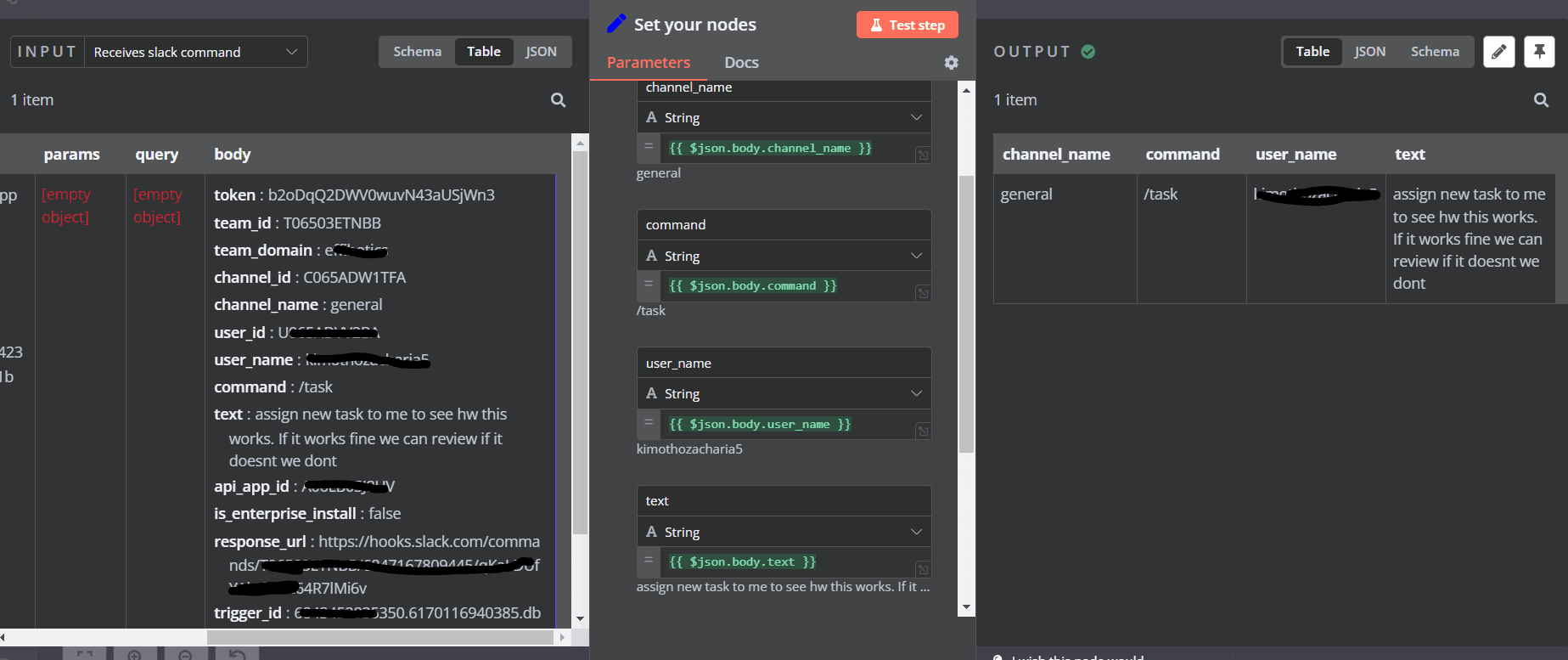Click the green success check next to OUTPUT

(1087, 52)
